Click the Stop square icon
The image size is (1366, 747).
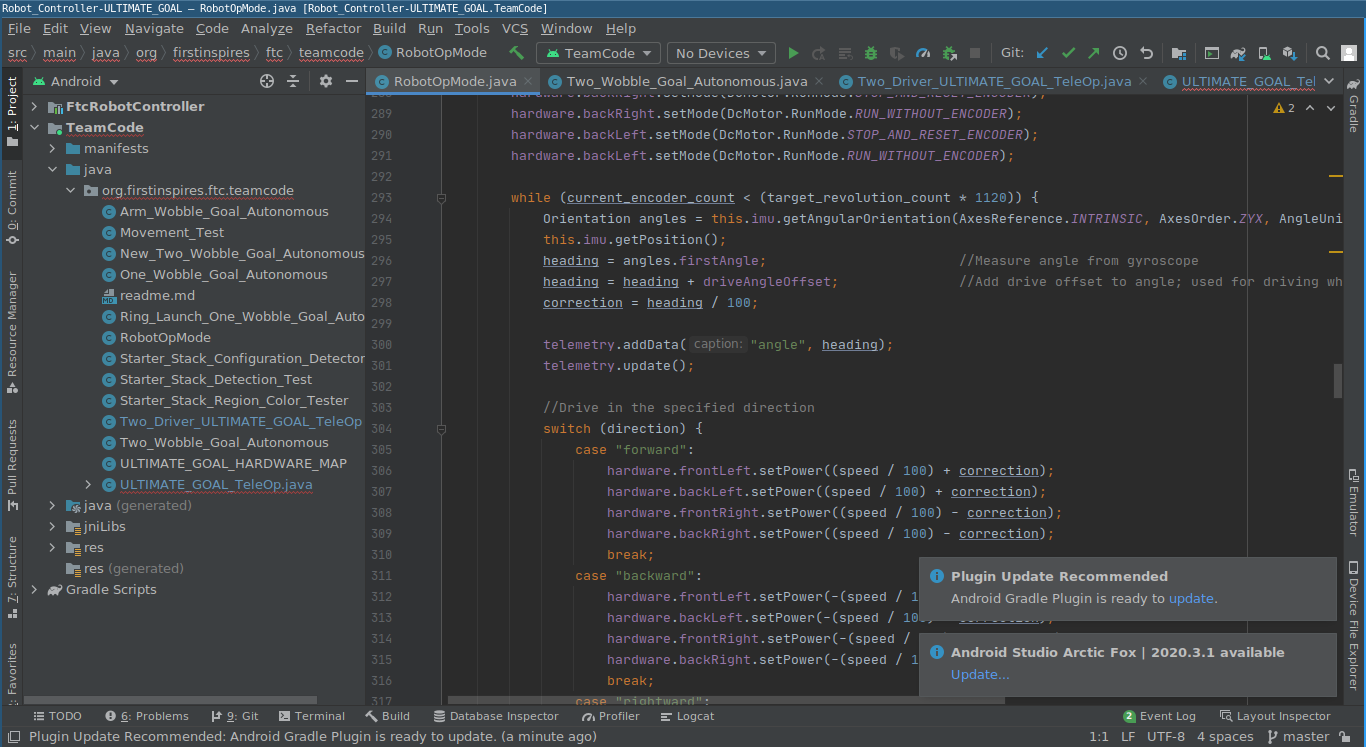pos(975,53)
